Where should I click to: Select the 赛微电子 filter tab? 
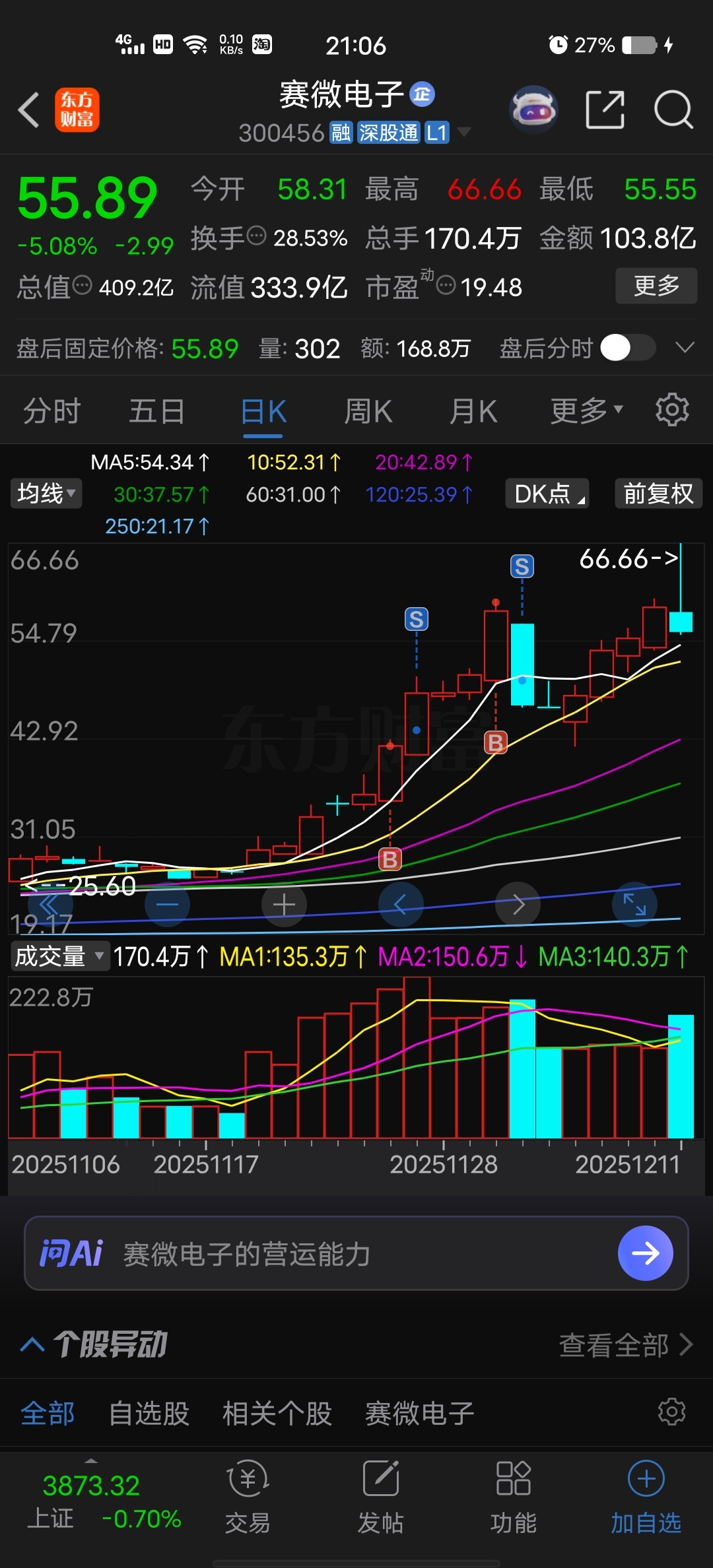(420, 1413)
